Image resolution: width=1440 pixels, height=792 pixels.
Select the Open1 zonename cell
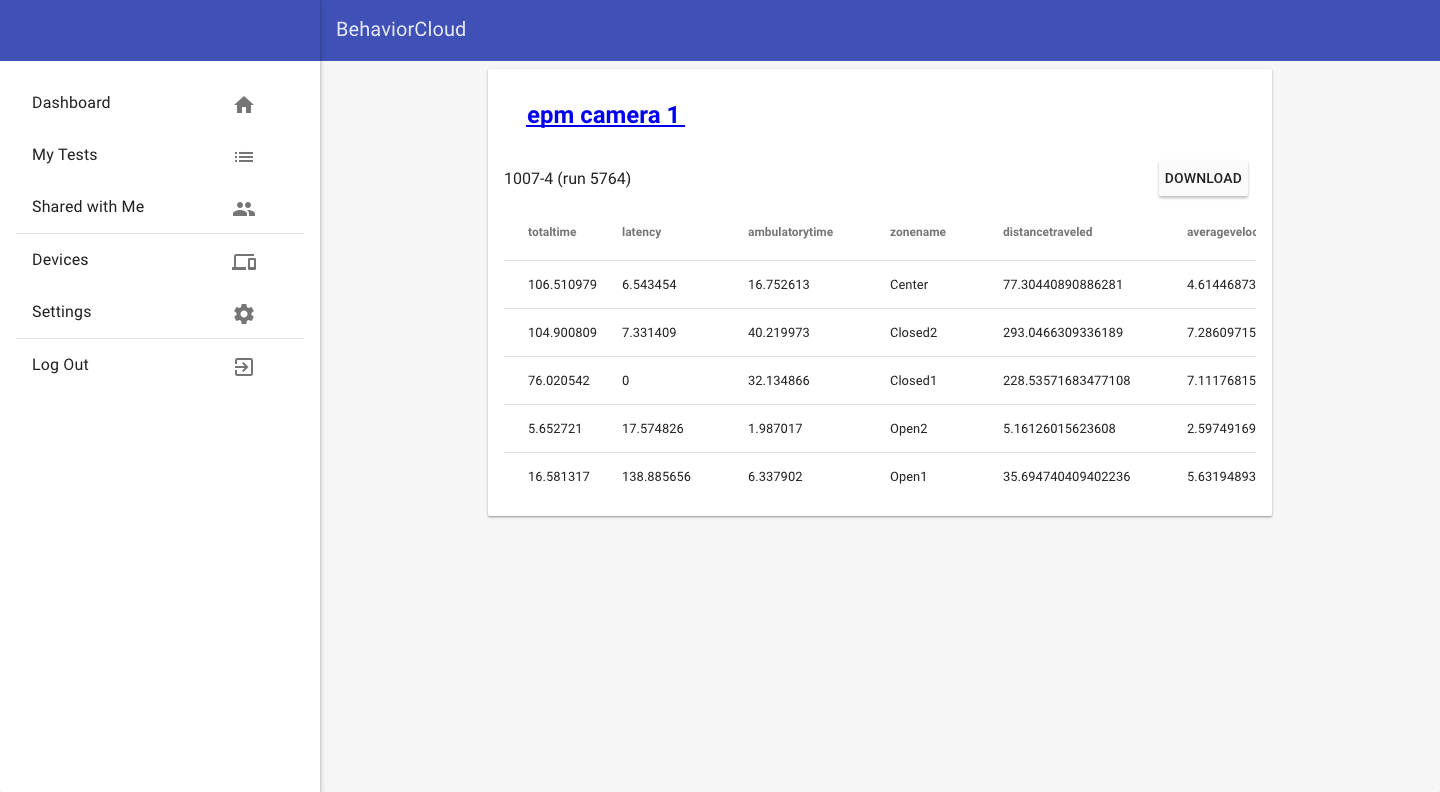908,477
